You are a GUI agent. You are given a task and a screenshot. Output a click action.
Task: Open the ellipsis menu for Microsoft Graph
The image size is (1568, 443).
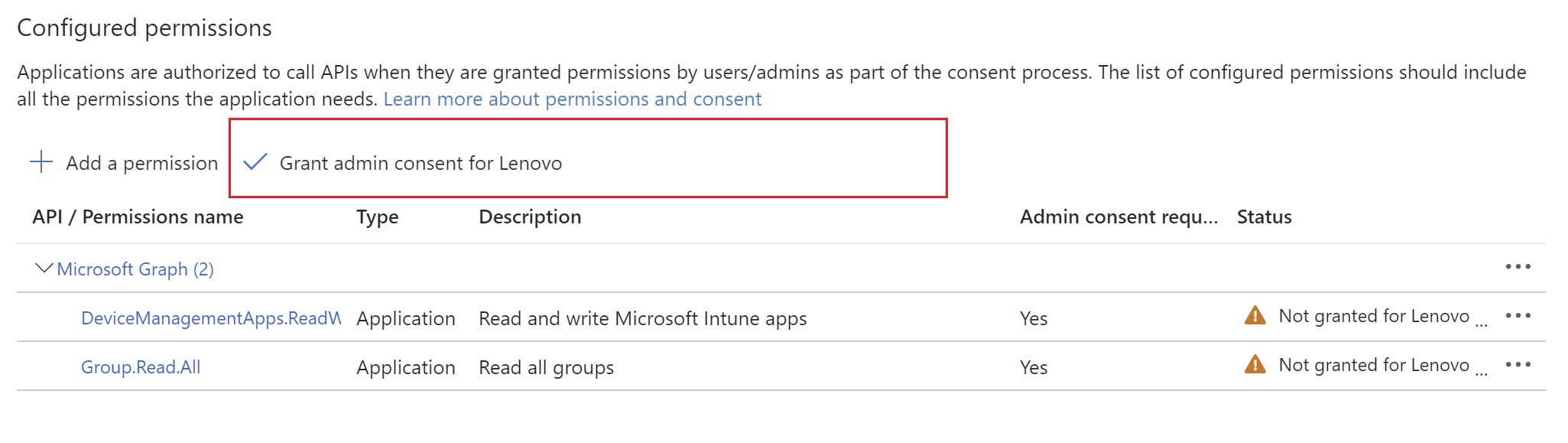coord(1518,267)
